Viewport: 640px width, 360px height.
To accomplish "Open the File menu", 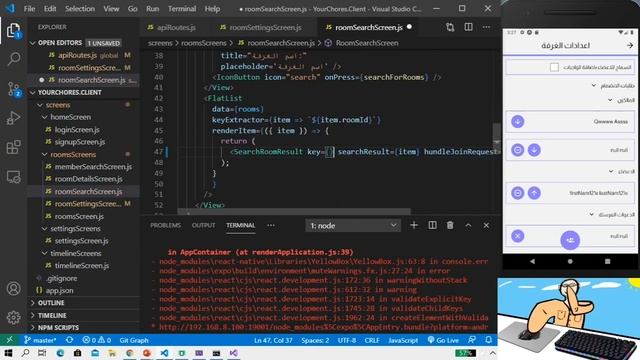I will click(29, 9).
